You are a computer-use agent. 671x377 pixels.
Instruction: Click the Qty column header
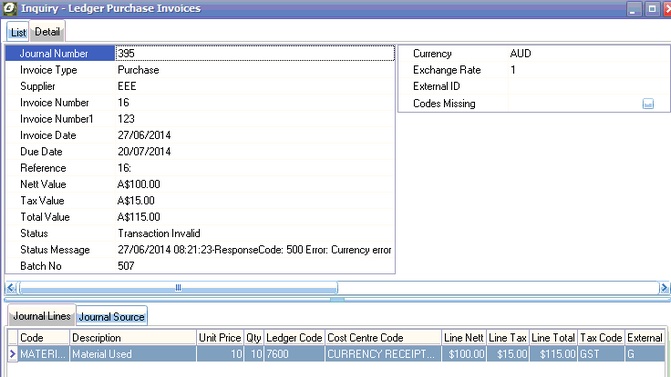click(254, 338)
